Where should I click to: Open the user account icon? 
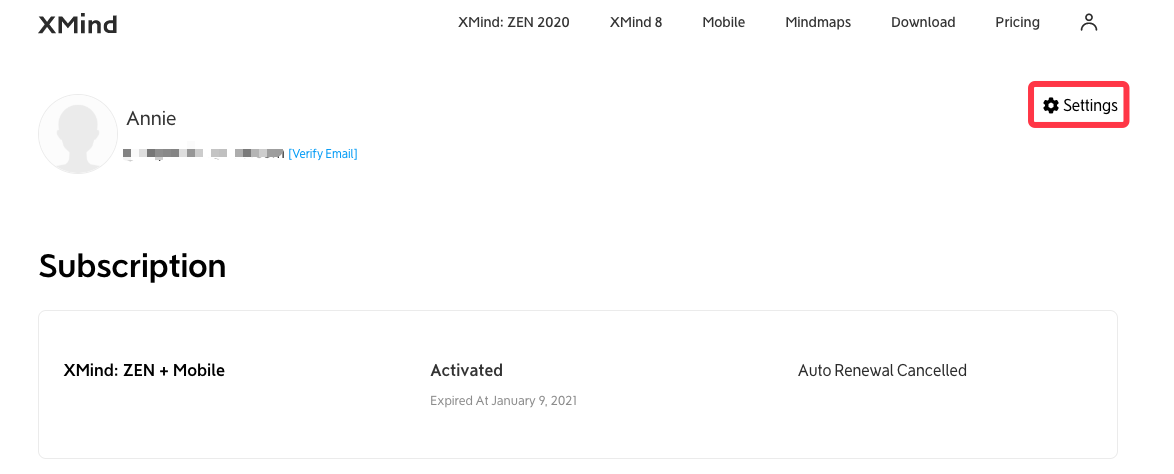(1089, 22)
